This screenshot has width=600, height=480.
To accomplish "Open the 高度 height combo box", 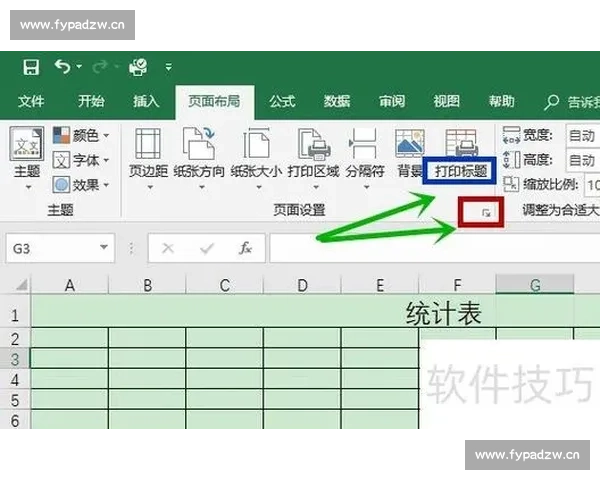I will pos(582,160).
